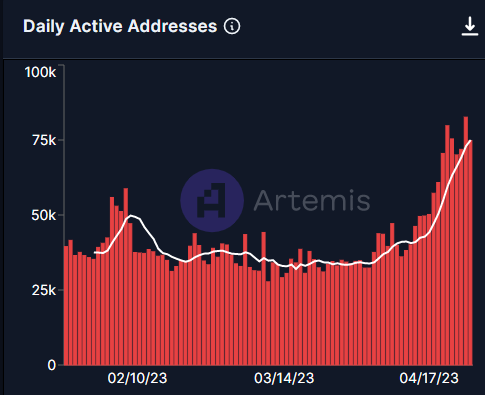Click the early February peak bar near 59k

[126, 276]
